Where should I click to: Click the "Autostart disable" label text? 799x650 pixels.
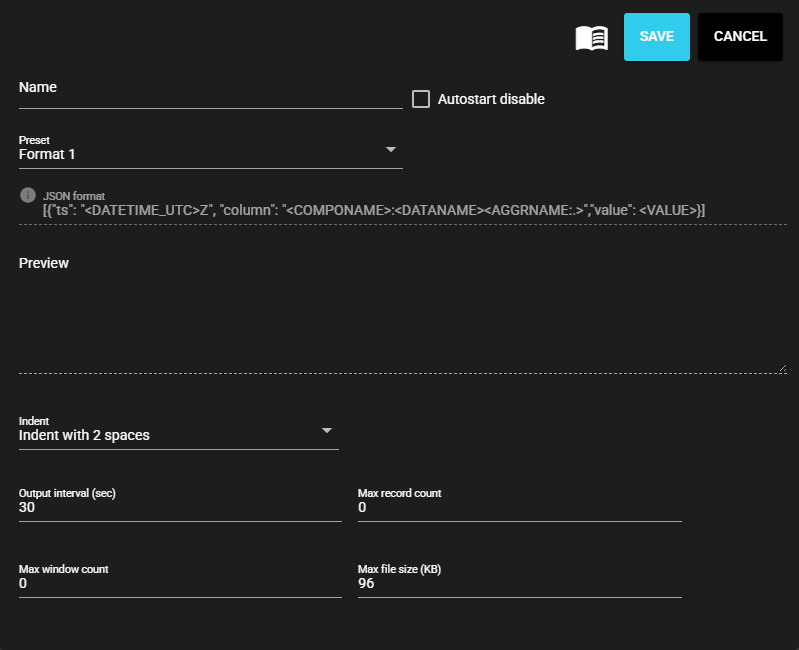(x=491, y=99)
